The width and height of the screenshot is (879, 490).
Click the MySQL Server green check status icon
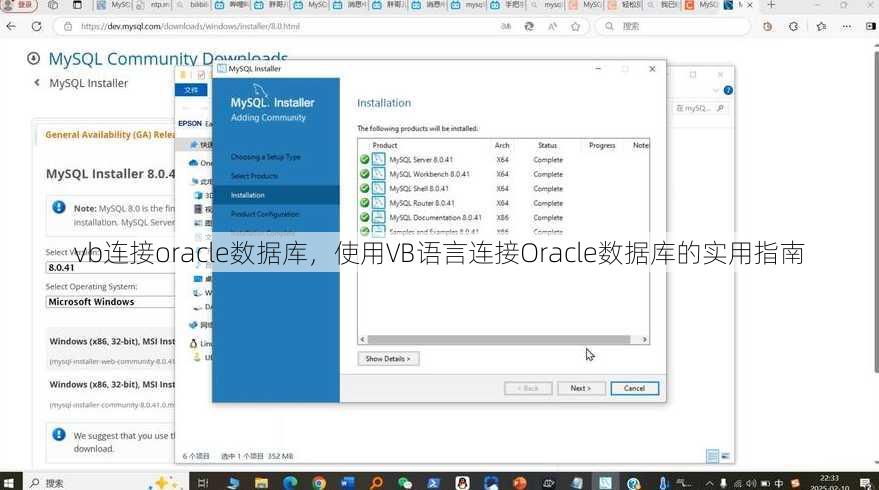click(x=364, y=159)
